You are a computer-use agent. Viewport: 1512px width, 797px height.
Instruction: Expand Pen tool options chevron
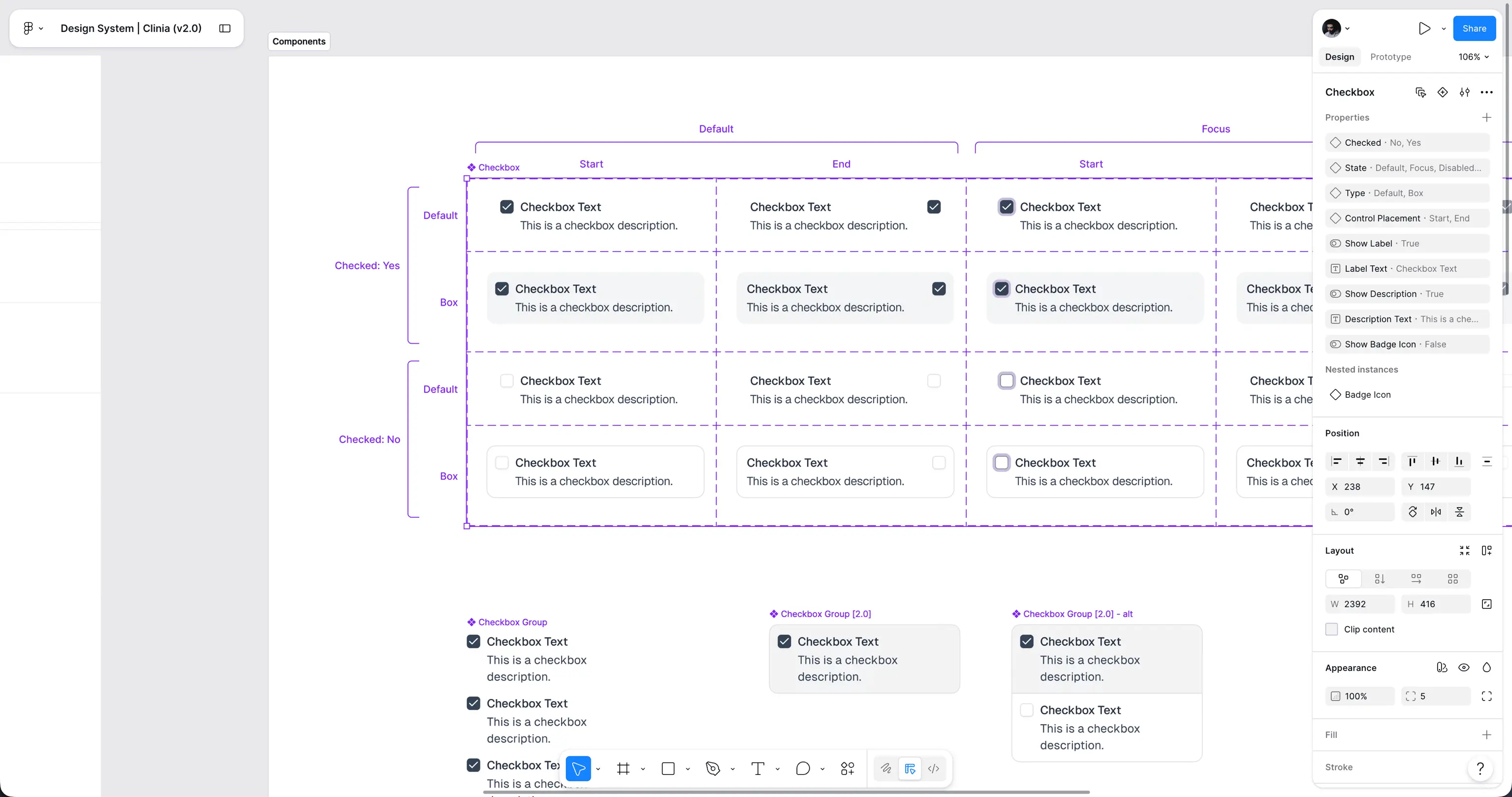[x=732, y=769]
